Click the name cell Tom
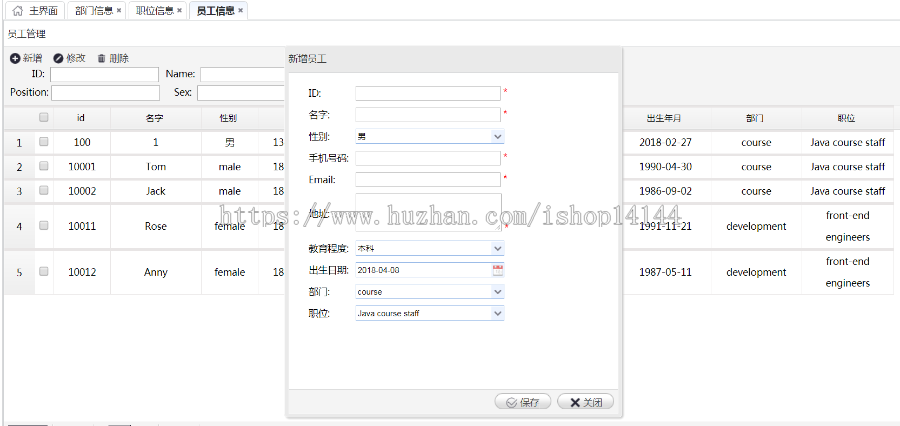Screen dimensions: 900x426 (156, 167)
